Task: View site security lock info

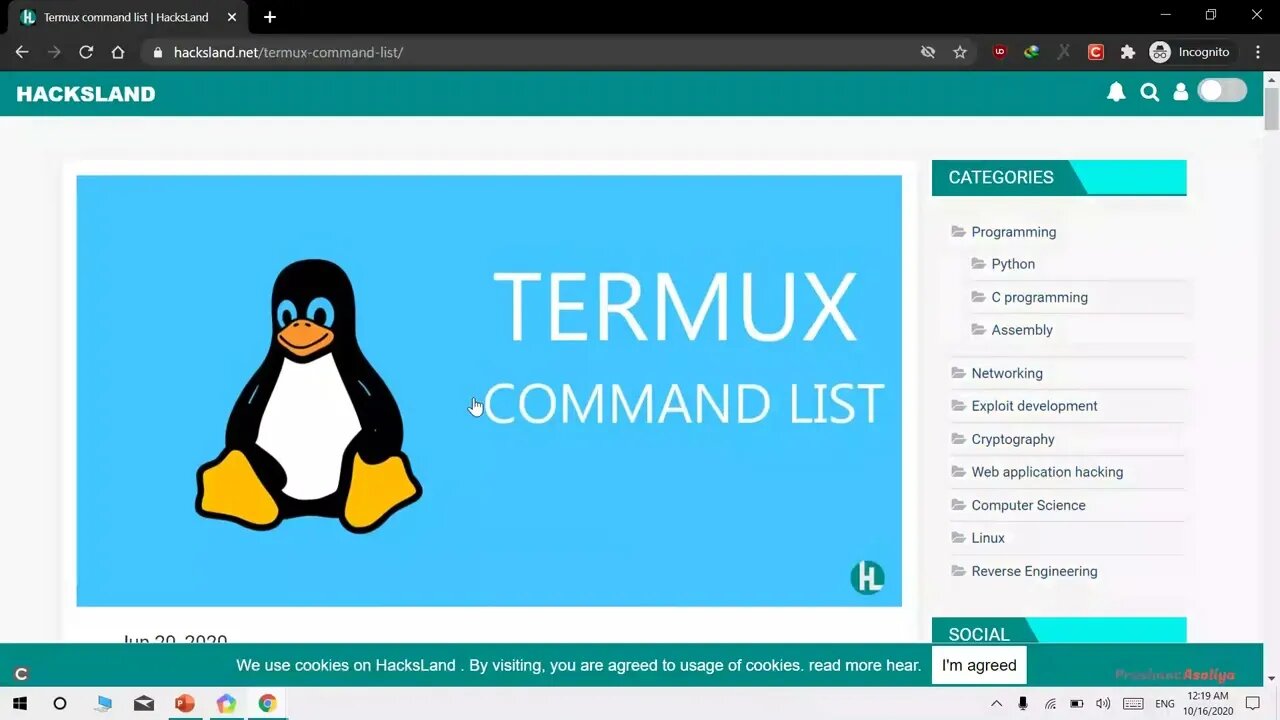Action: (157, 52)
